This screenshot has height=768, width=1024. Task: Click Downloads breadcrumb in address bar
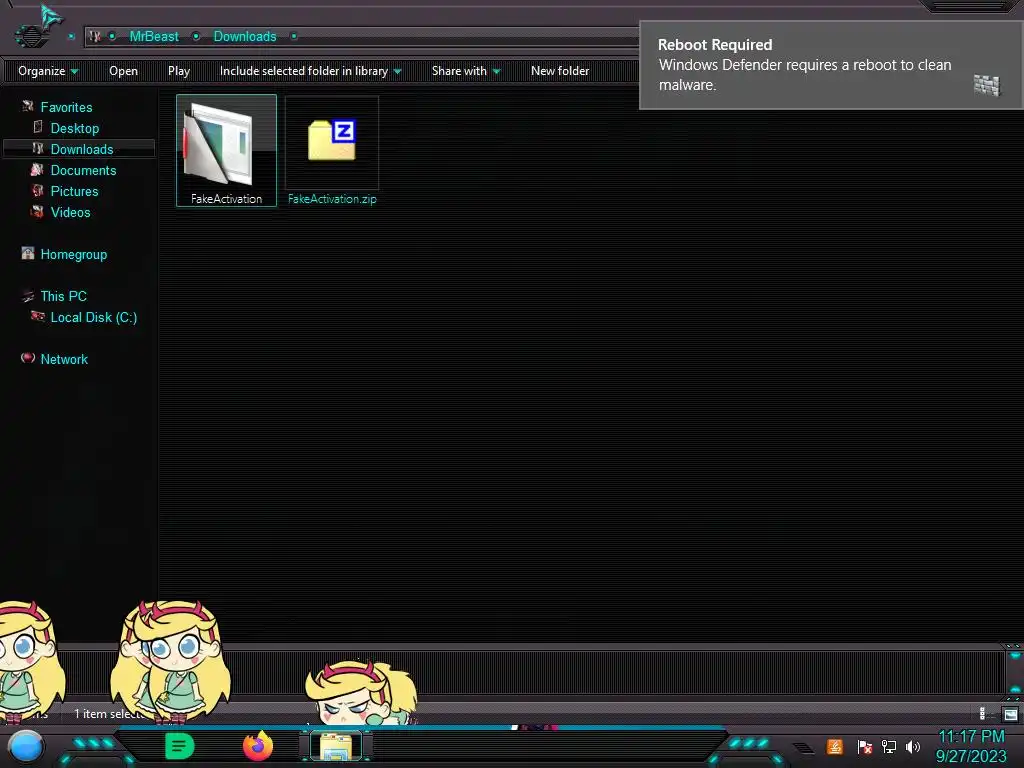[x=245, y=37]
